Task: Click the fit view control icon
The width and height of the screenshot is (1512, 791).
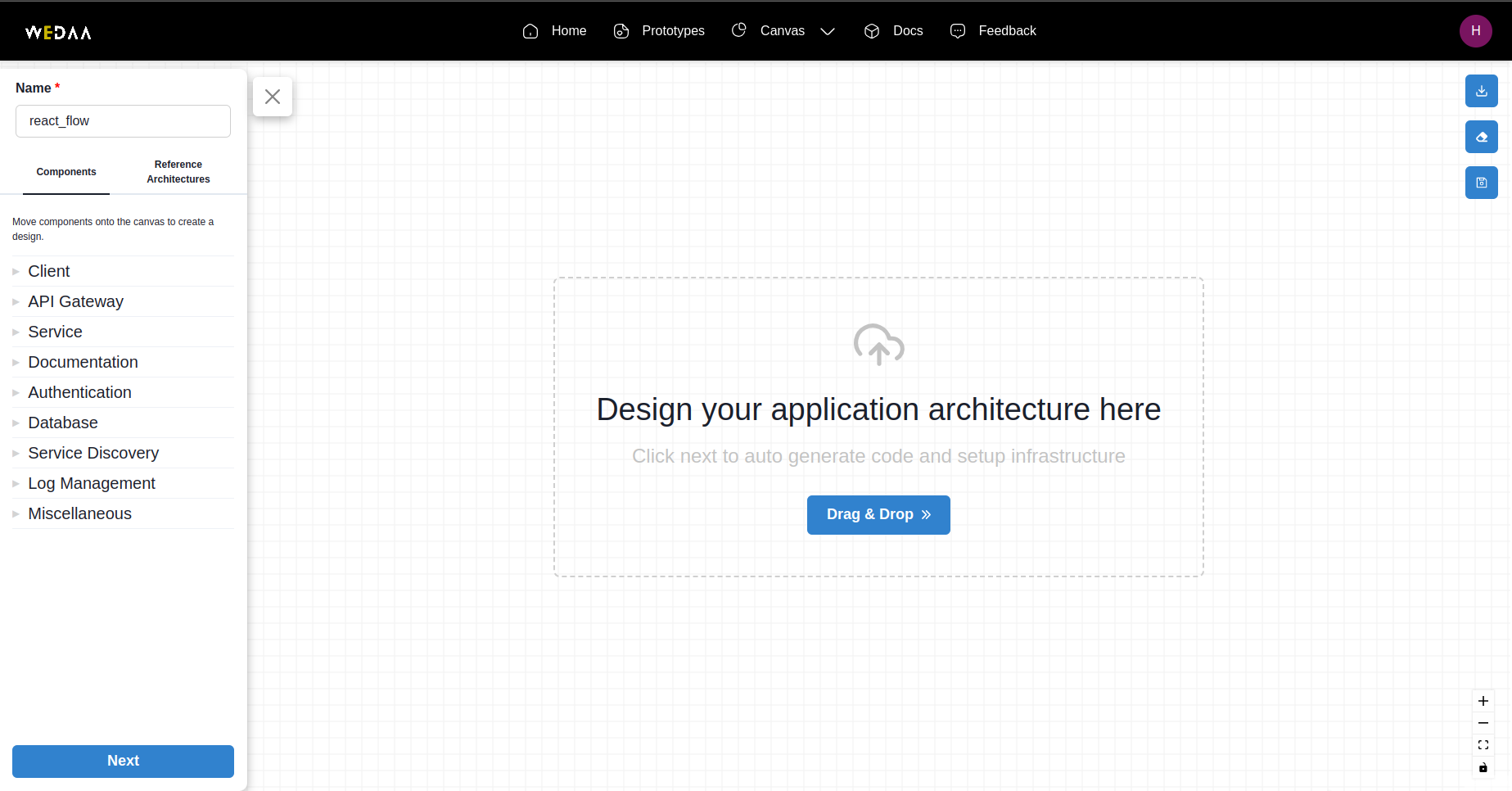Action: tap(1483, 745)
